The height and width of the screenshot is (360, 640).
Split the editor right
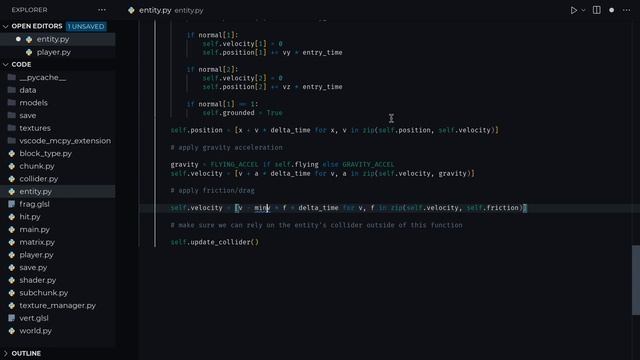pos(596,10)
